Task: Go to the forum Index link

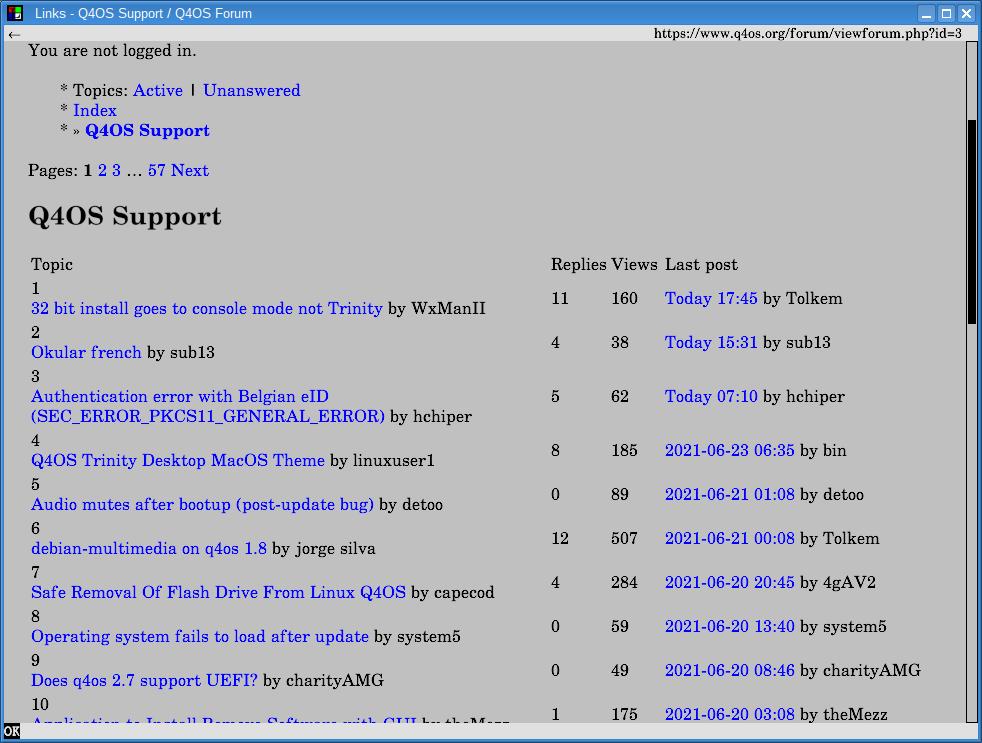Action: (x=95, y=110)
